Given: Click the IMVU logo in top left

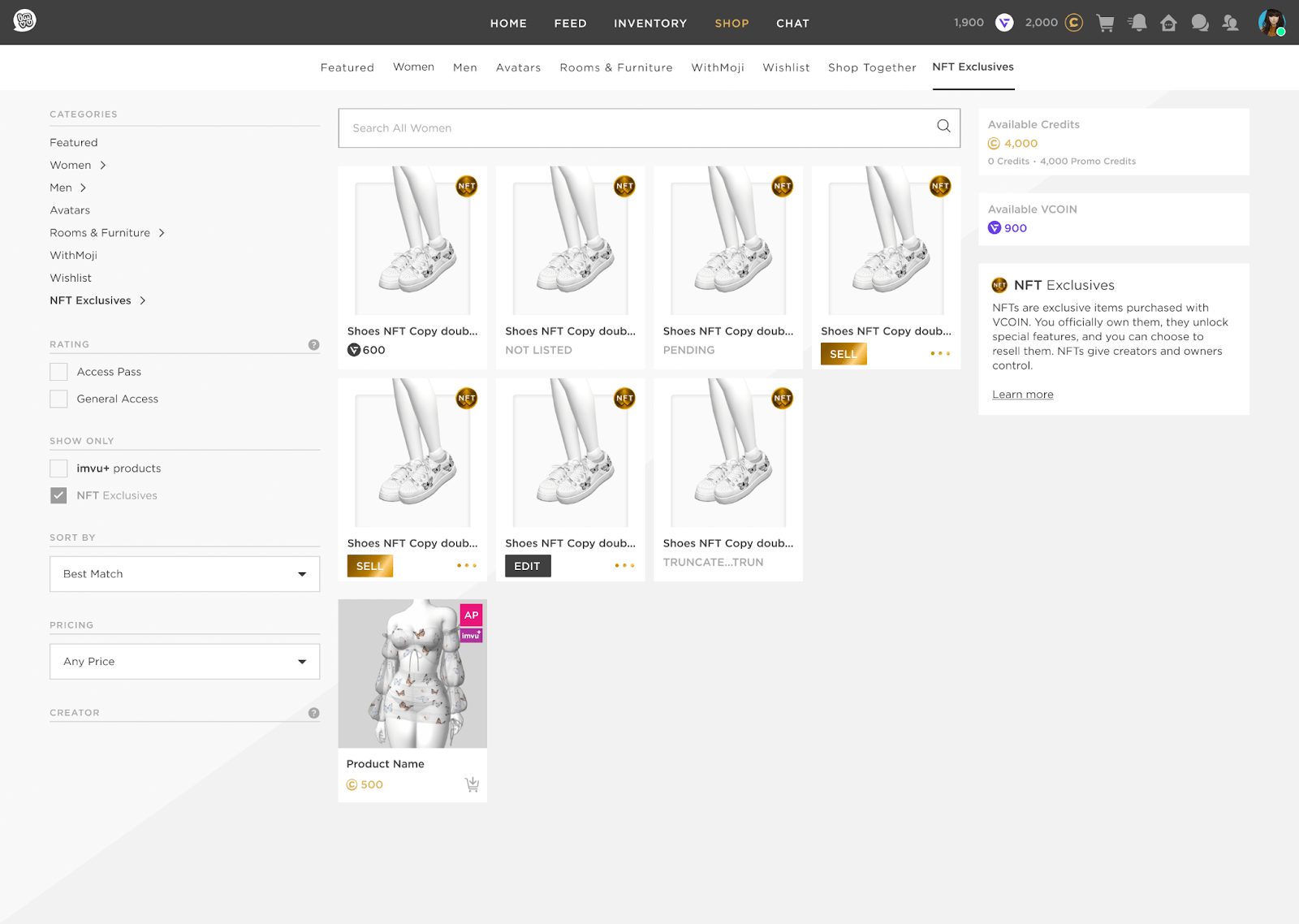Looking at the screenshot, I should point(24,20).
